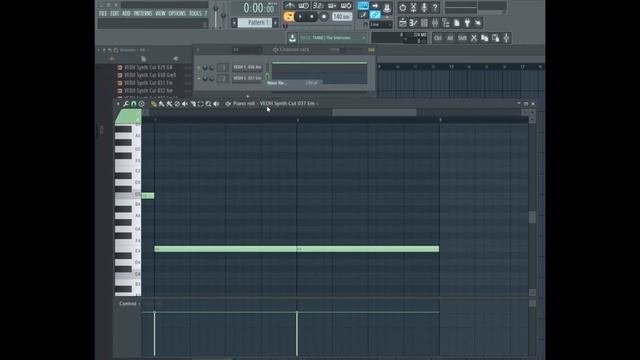Open the Playlist view from the toolbar
Viewport: 640px width, 360px height.
[402, 23]
